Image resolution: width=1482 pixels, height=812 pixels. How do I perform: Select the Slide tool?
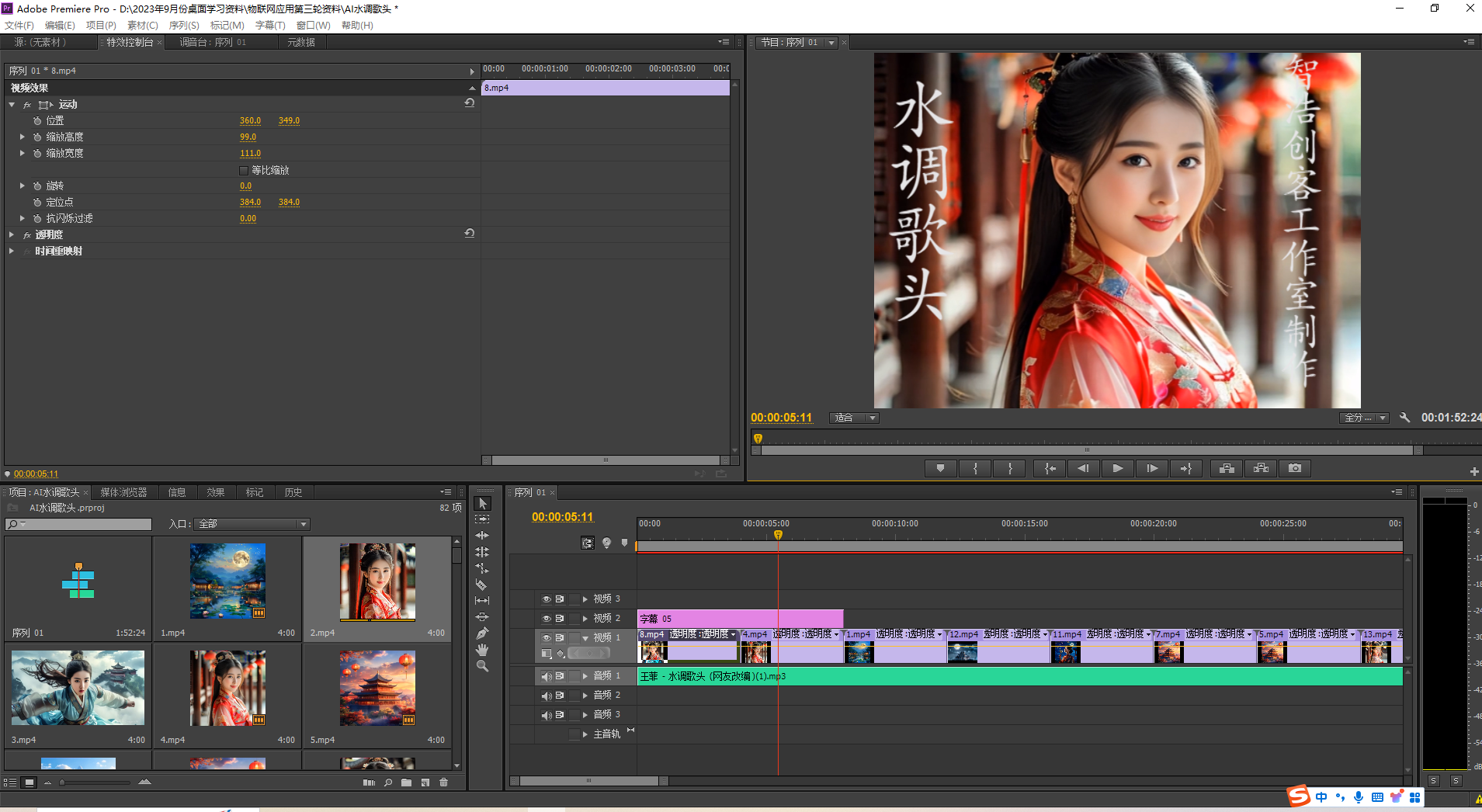tap(482, 617)
